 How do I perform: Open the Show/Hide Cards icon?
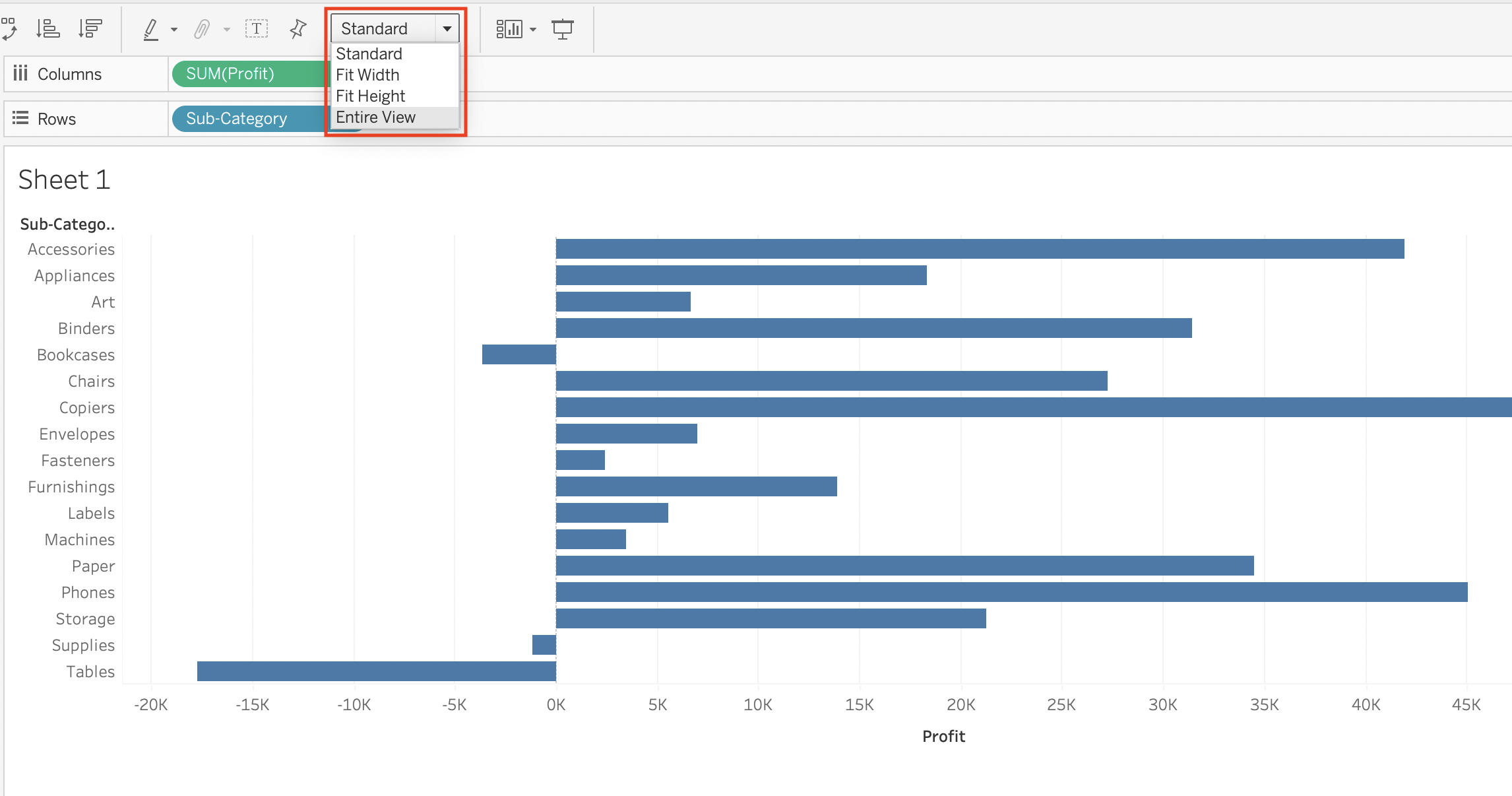[509, 28]
